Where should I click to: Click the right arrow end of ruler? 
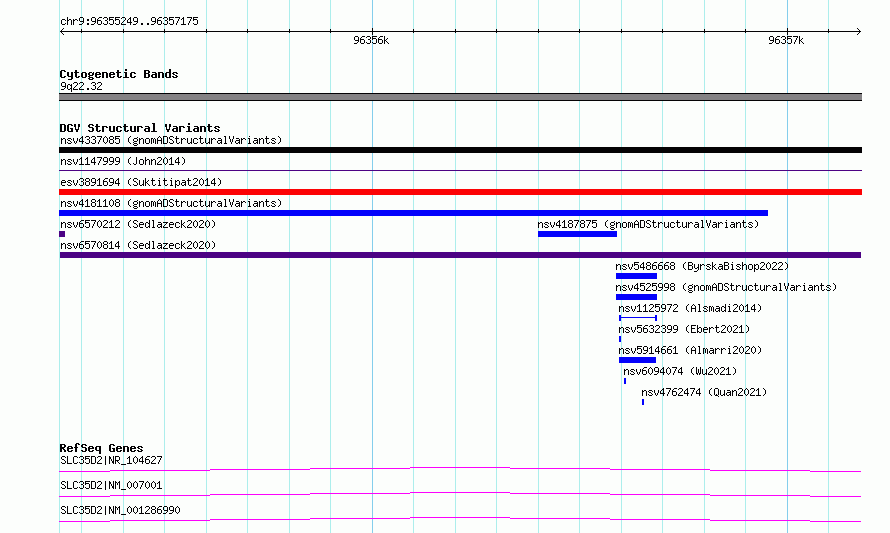(x=859, y=32)
